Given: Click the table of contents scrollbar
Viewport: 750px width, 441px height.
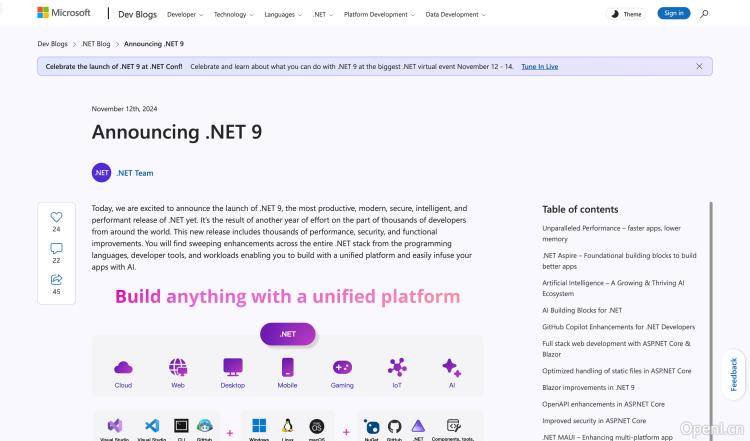Looking at the screenshot, I should click(x=711, y=300).
